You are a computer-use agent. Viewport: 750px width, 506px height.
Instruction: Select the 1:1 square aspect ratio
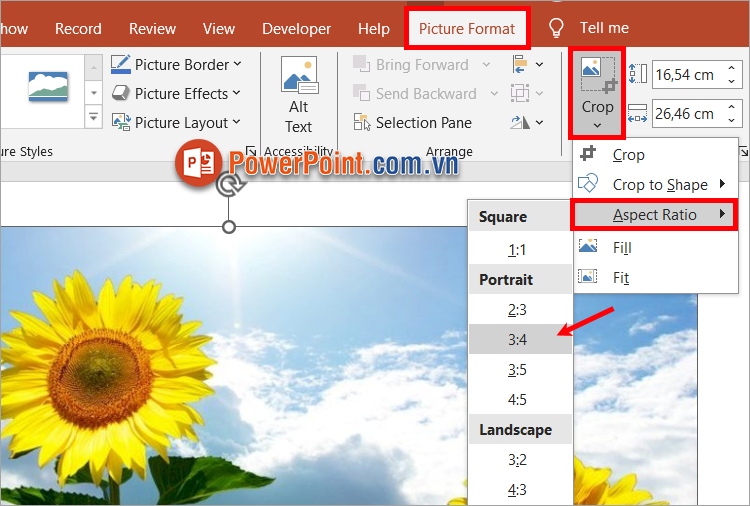click(x=520, y=250)
